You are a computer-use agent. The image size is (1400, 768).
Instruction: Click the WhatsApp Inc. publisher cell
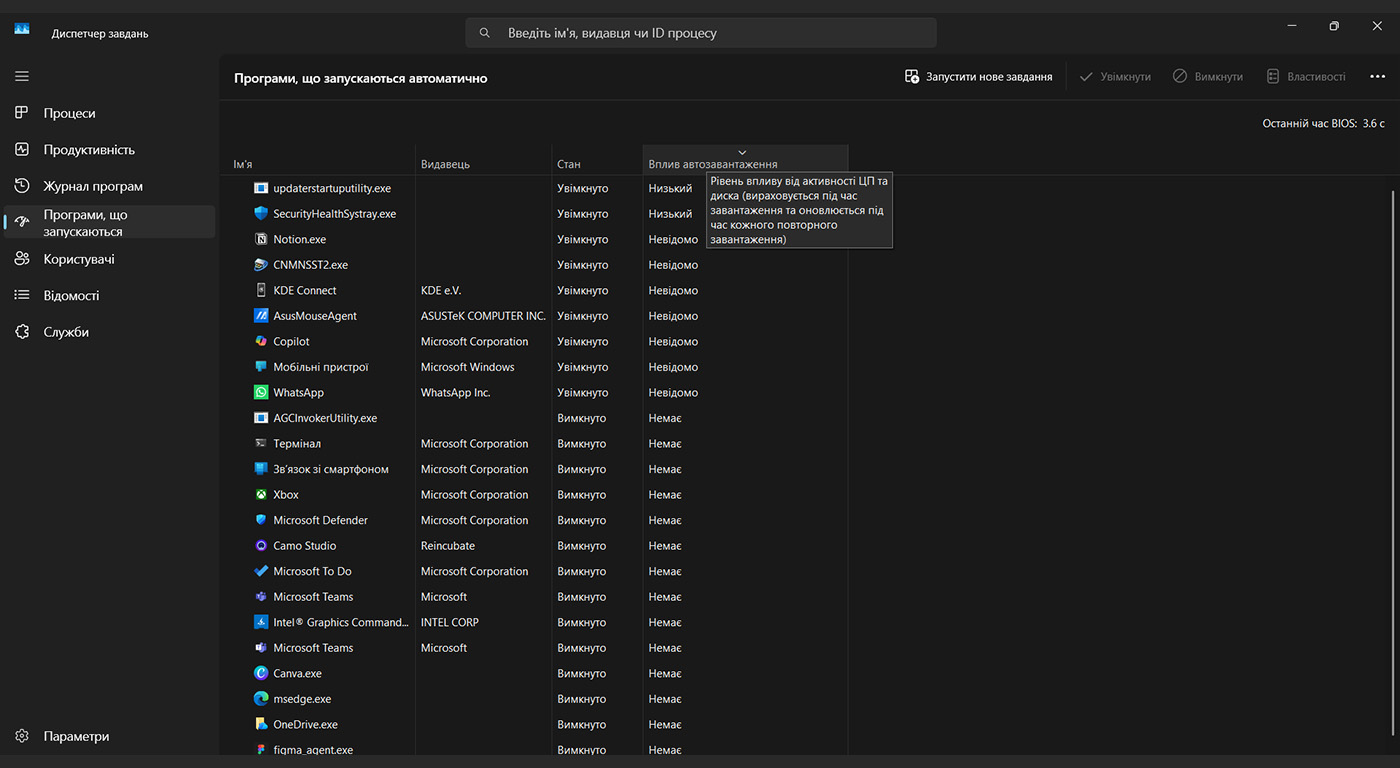[456, 393]
